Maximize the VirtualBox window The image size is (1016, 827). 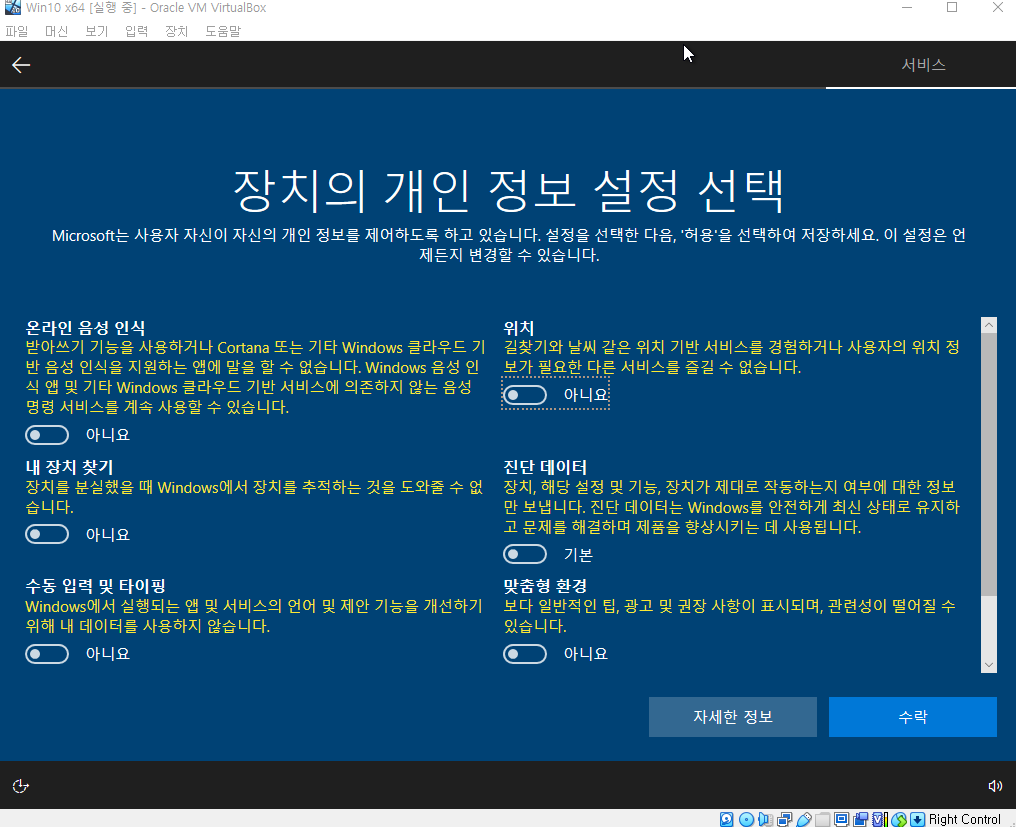pyautogui.click(x=952, y=8)
